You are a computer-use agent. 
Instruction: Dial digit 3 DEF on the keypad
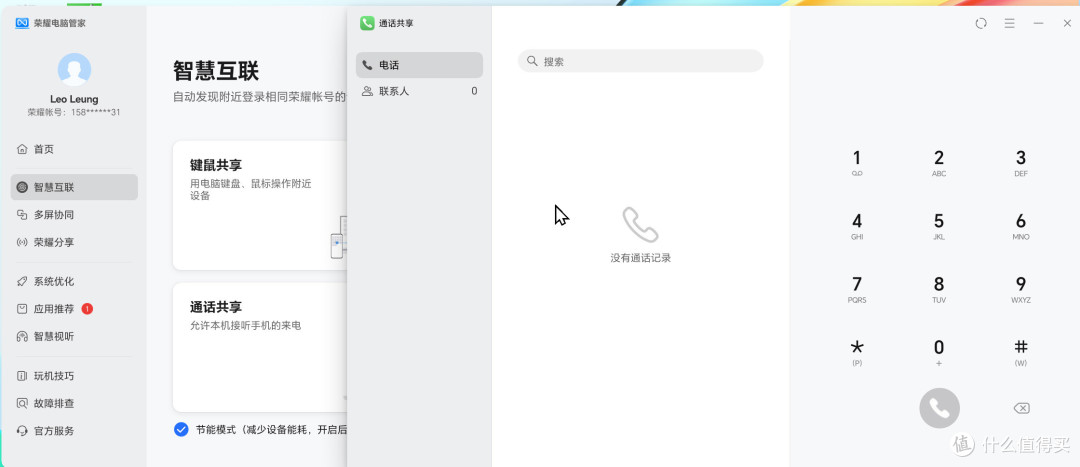tap(1021, 163)
